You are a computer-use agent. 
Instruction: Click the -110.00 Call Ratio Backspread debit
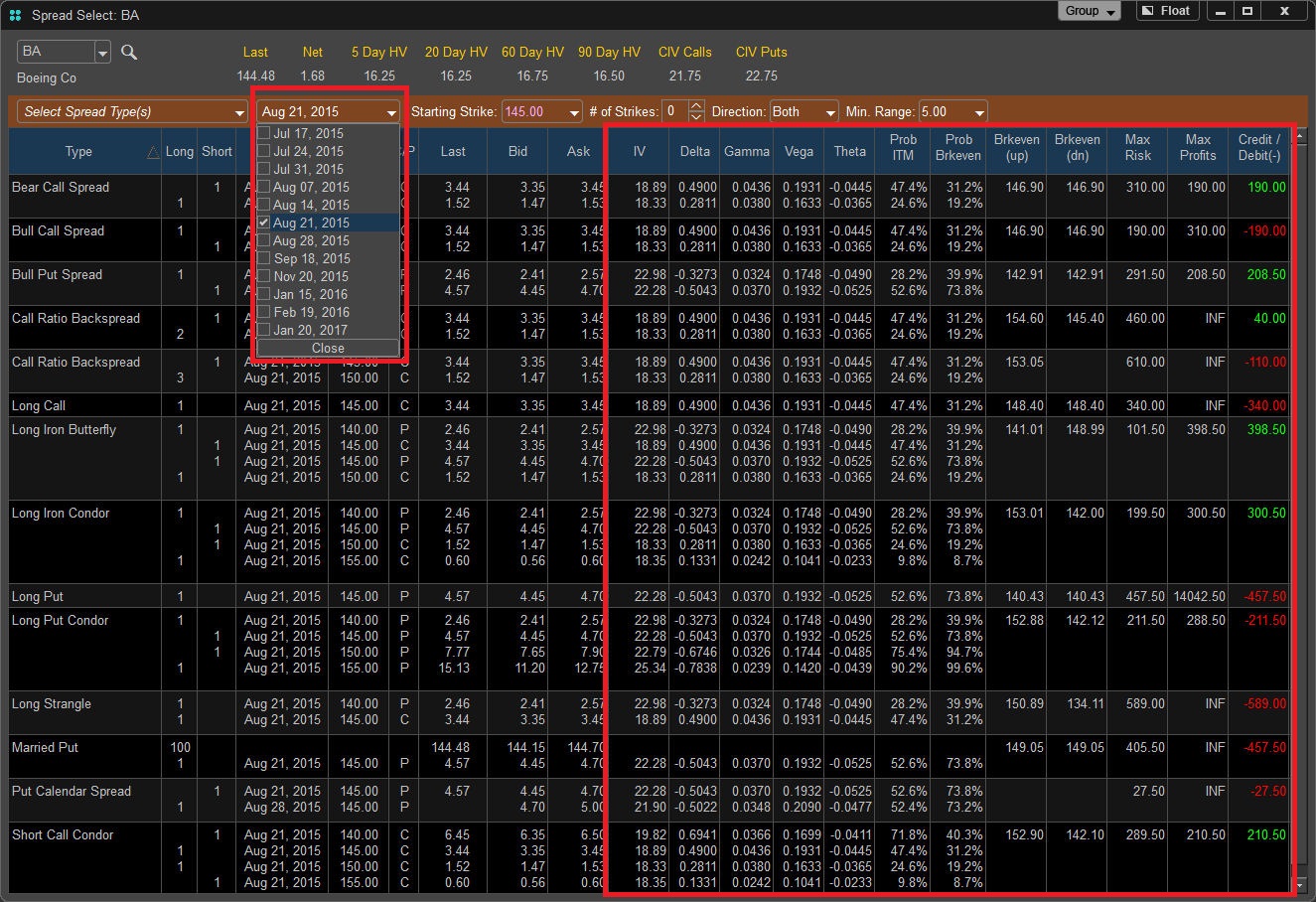tap(1264, 362)
